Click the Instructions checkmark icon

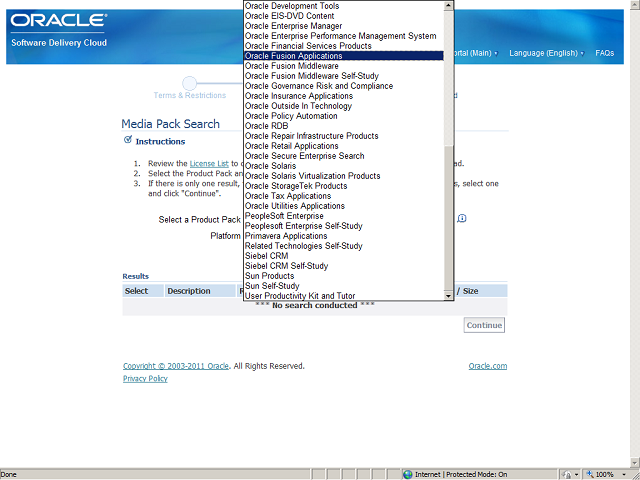pos(128,140)
